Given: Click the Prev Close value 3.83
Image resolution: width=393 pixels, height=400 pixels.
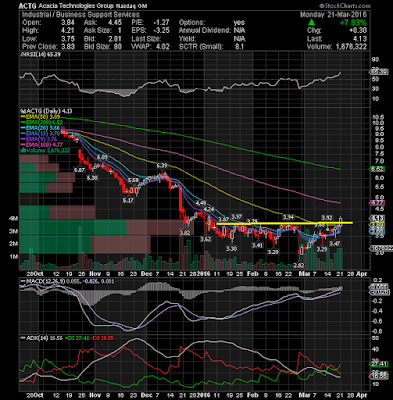Looking at the screenshot, I should (68, 47).
